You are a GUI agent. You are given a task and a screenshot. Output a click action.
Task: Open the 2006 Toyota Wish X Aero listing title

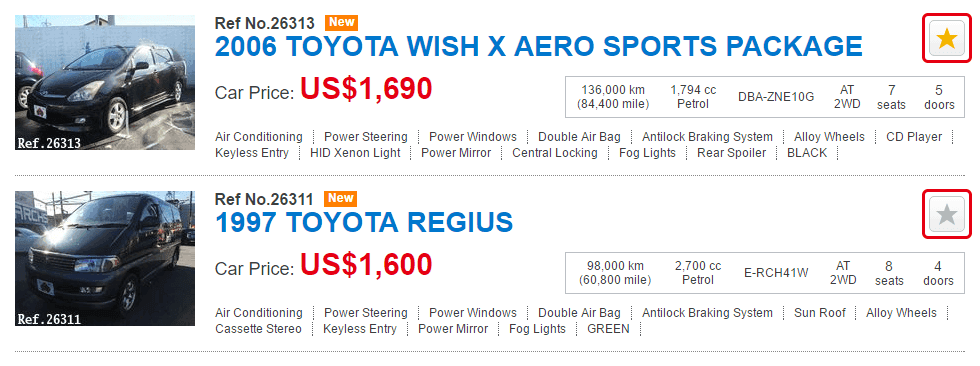tap(539, 47)
